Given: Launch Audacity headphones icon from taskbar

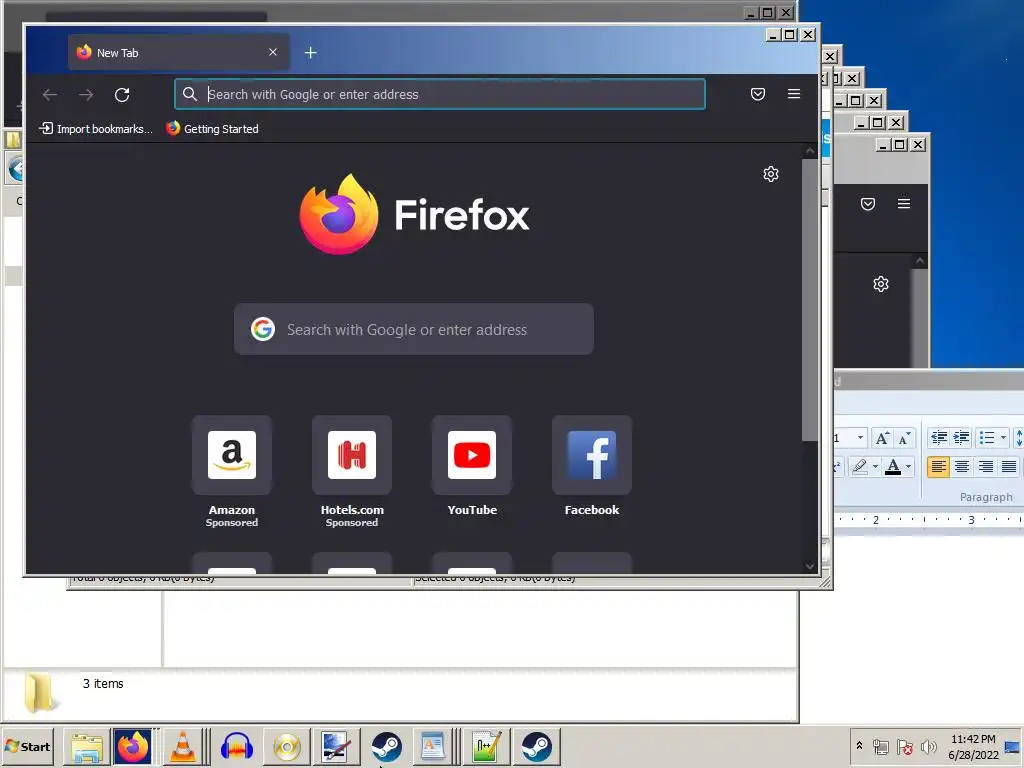Looking at the screenshot, I should click(236, 746).
